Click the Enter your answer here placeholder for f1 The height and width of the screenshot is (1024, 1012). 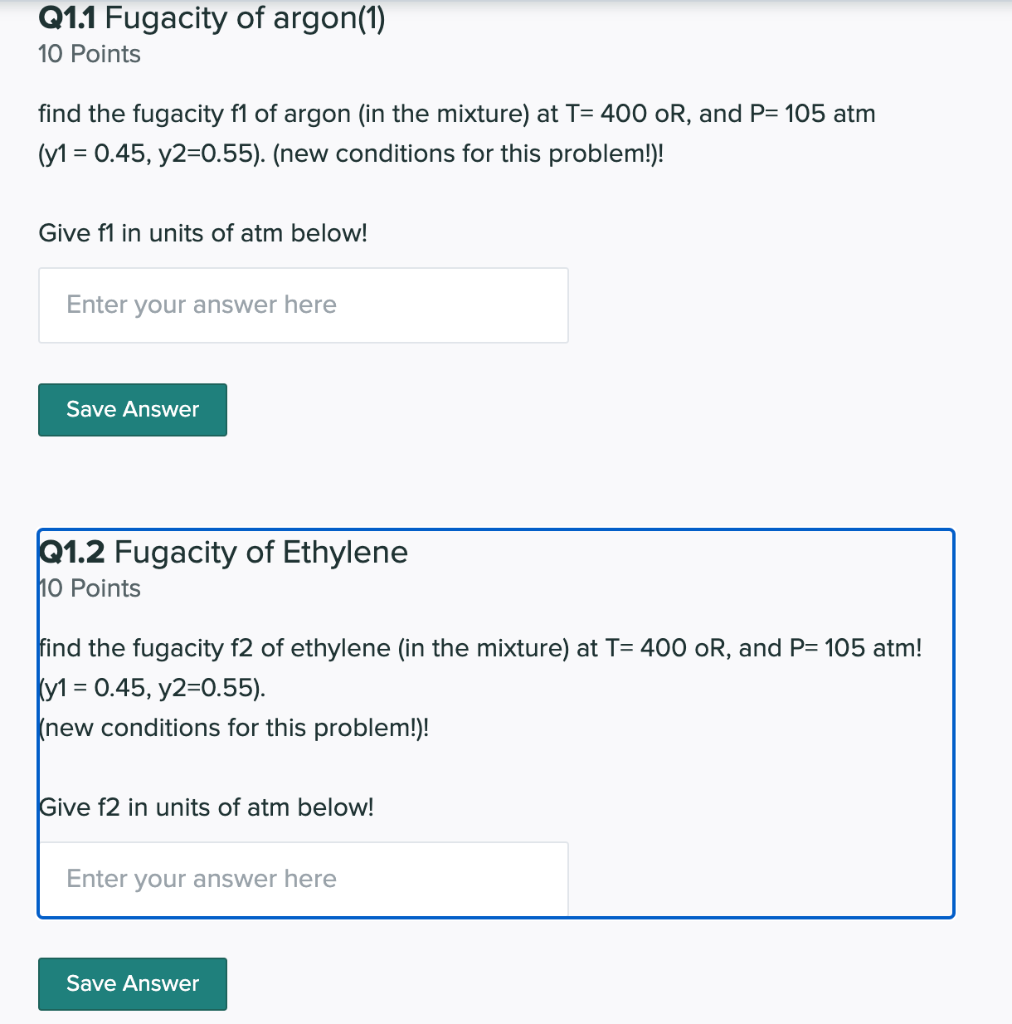(201, 304)
